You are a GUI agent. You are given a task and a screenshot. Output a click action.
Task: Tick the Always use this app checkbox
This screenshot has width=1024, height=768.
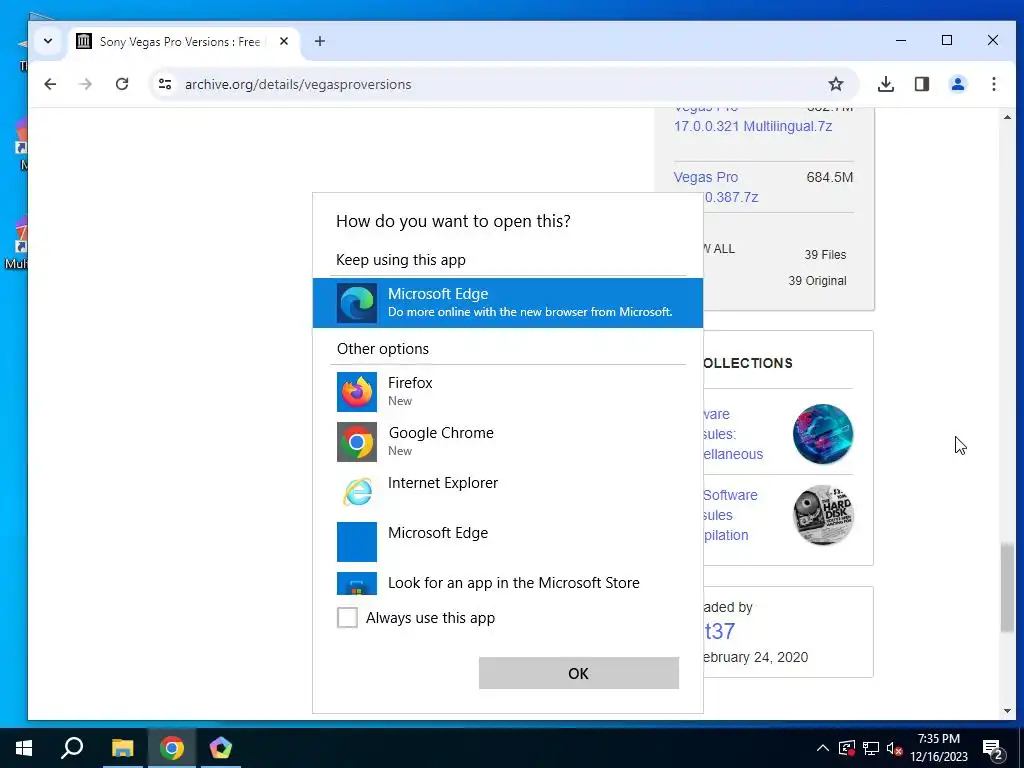(347, 617)
